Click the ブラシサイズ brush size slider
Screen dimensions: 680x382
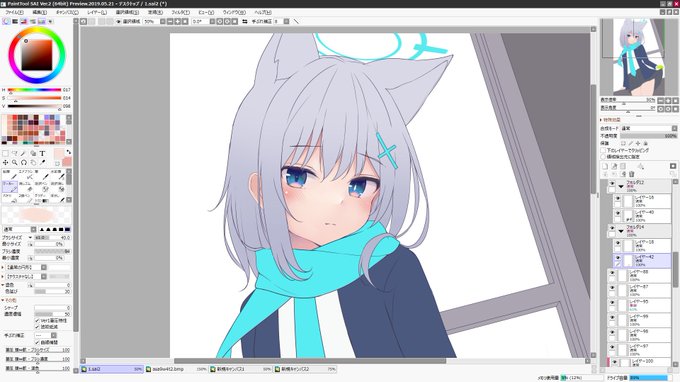pos(52,238)
